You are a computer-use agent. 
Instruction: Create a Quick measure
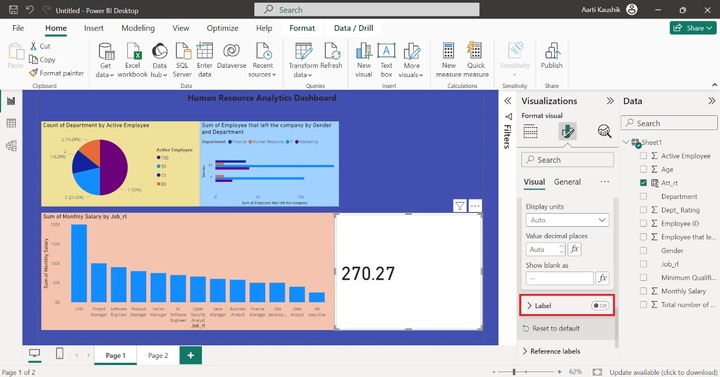476,60
